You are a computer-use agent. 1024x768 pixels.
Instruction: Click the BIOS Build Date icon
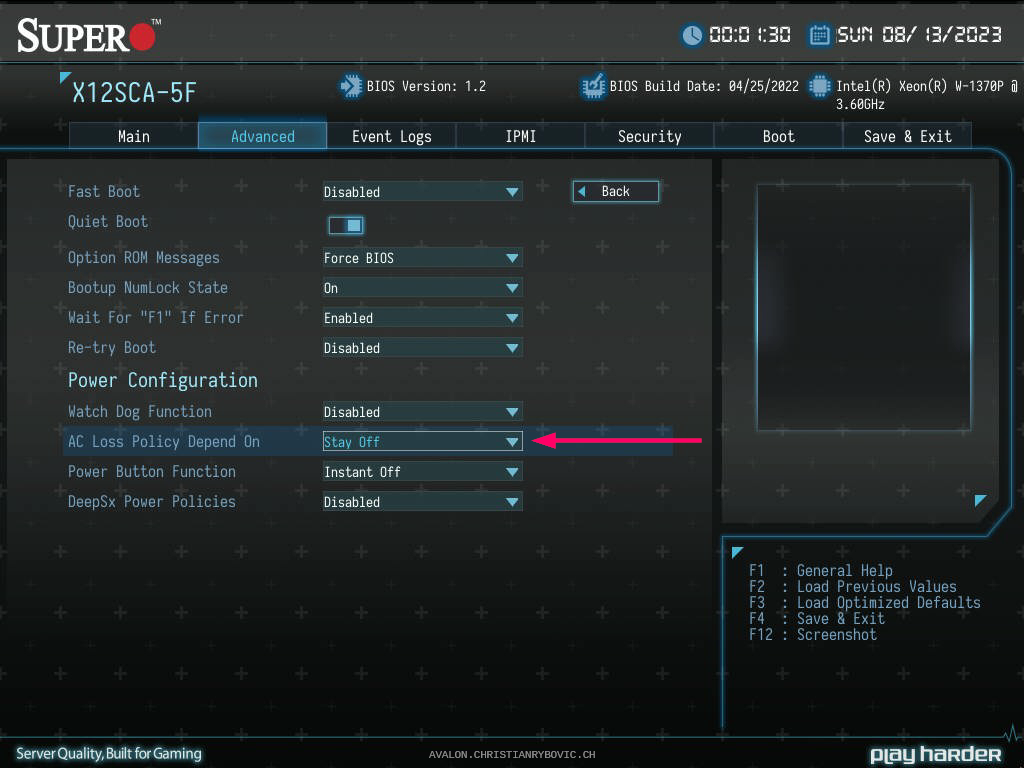click(593, 87)
